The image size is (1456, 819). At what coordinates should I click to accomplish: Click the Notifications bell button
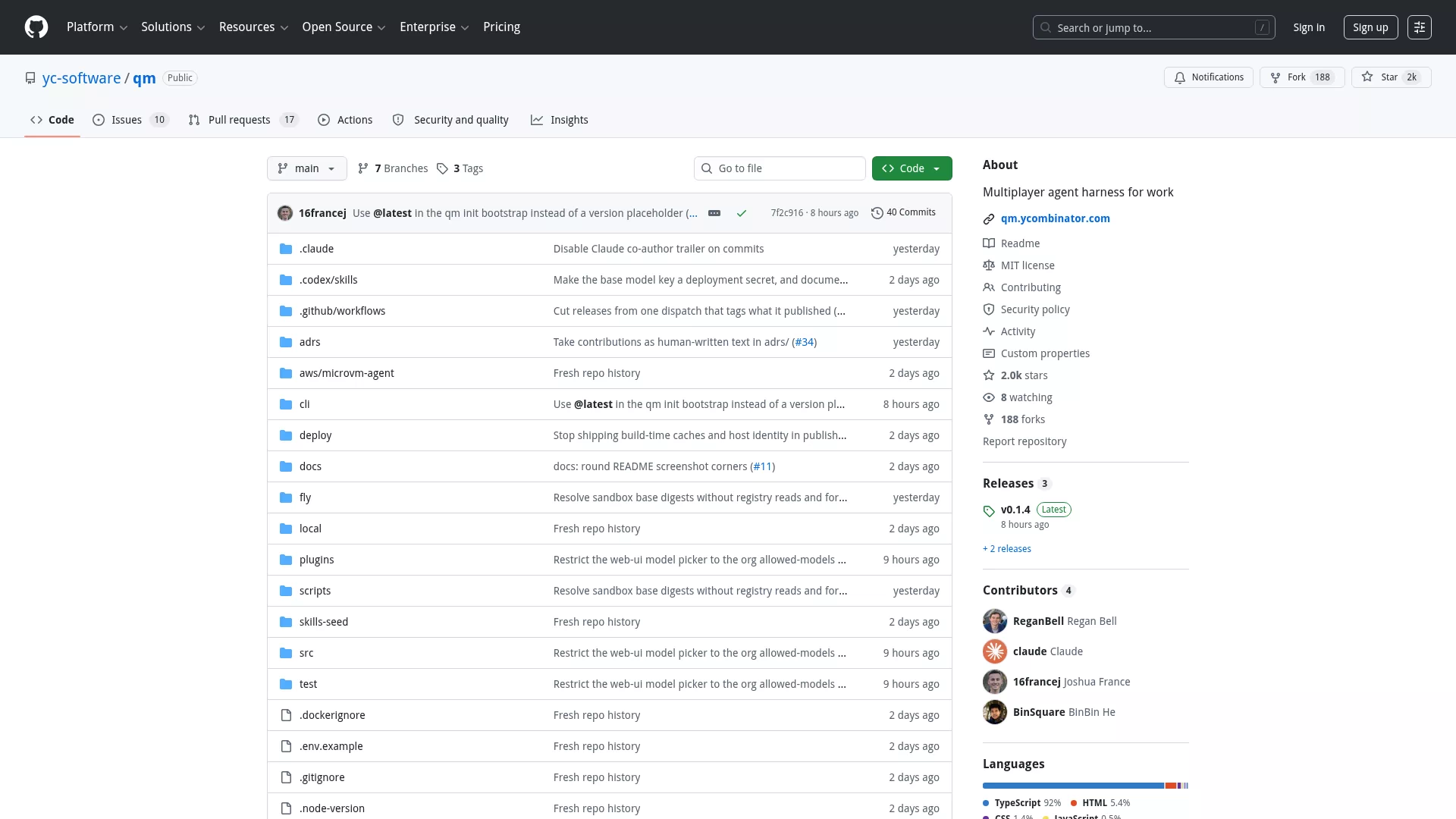(x=1208, y=77)
